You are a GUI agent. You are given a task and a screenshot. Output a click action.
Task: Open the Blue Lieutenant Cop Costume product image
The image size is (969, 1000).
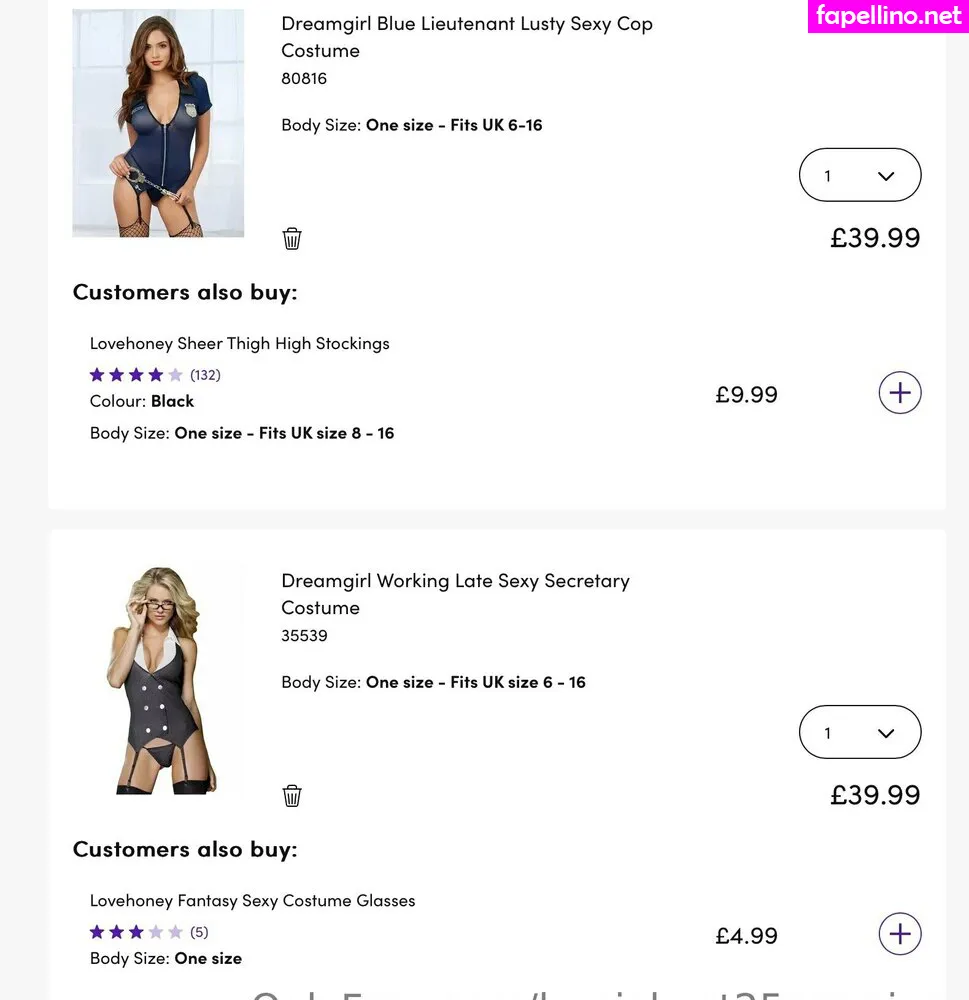[x=158, y=123]
